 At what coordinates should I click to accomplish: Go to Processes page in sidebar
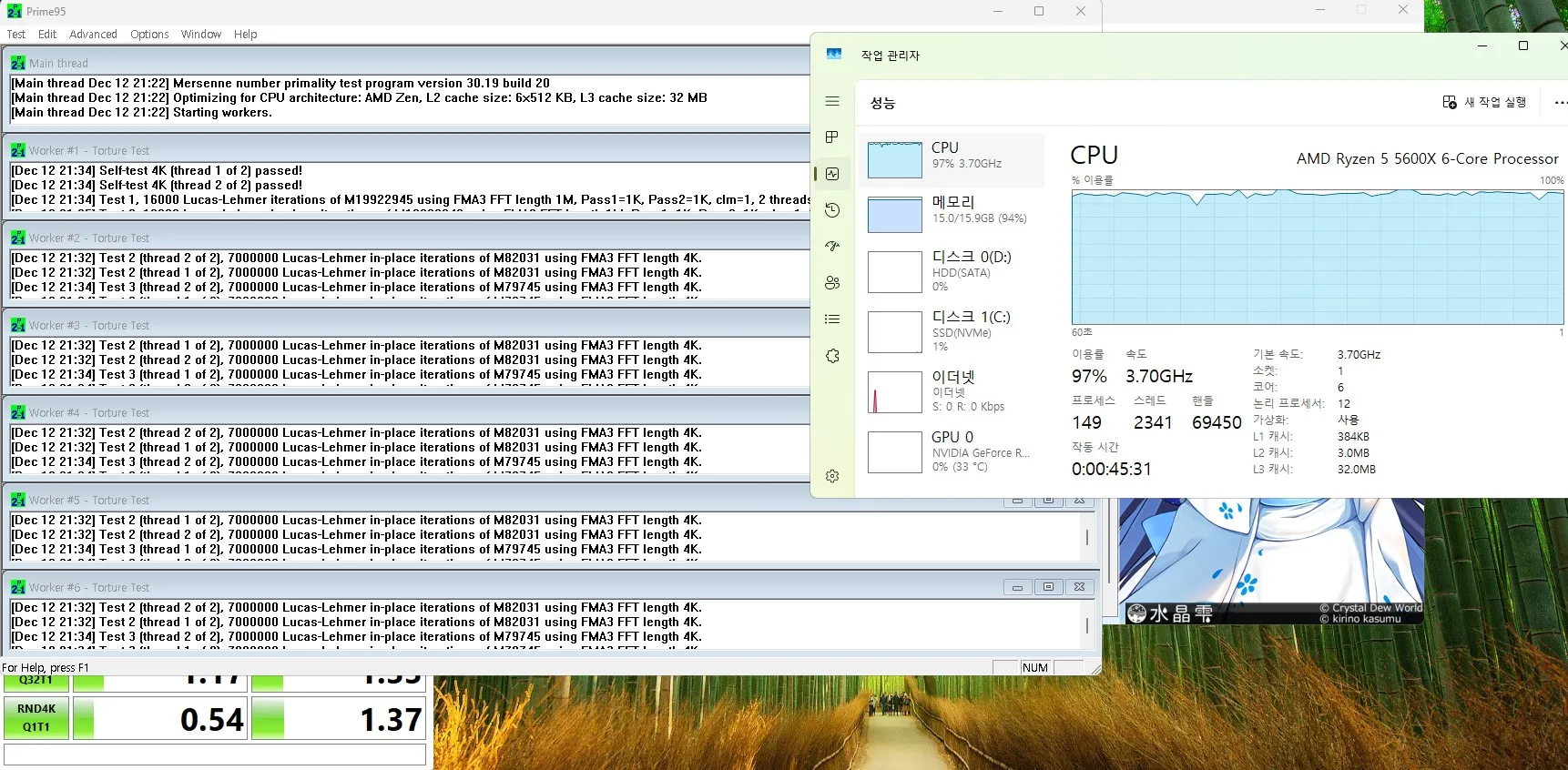coord(832,137)
